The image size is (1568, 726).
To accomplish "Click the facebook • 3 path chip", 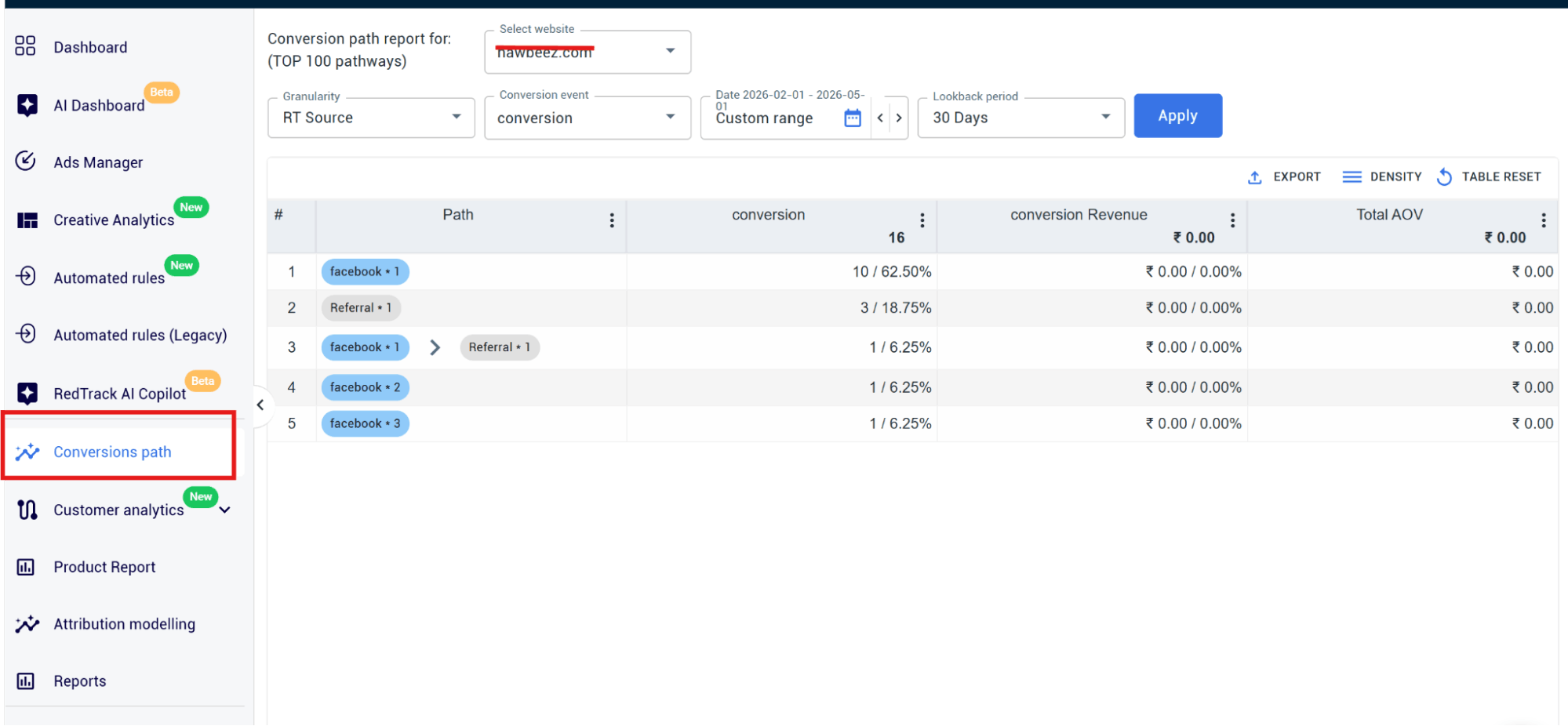I will point(365,423).
